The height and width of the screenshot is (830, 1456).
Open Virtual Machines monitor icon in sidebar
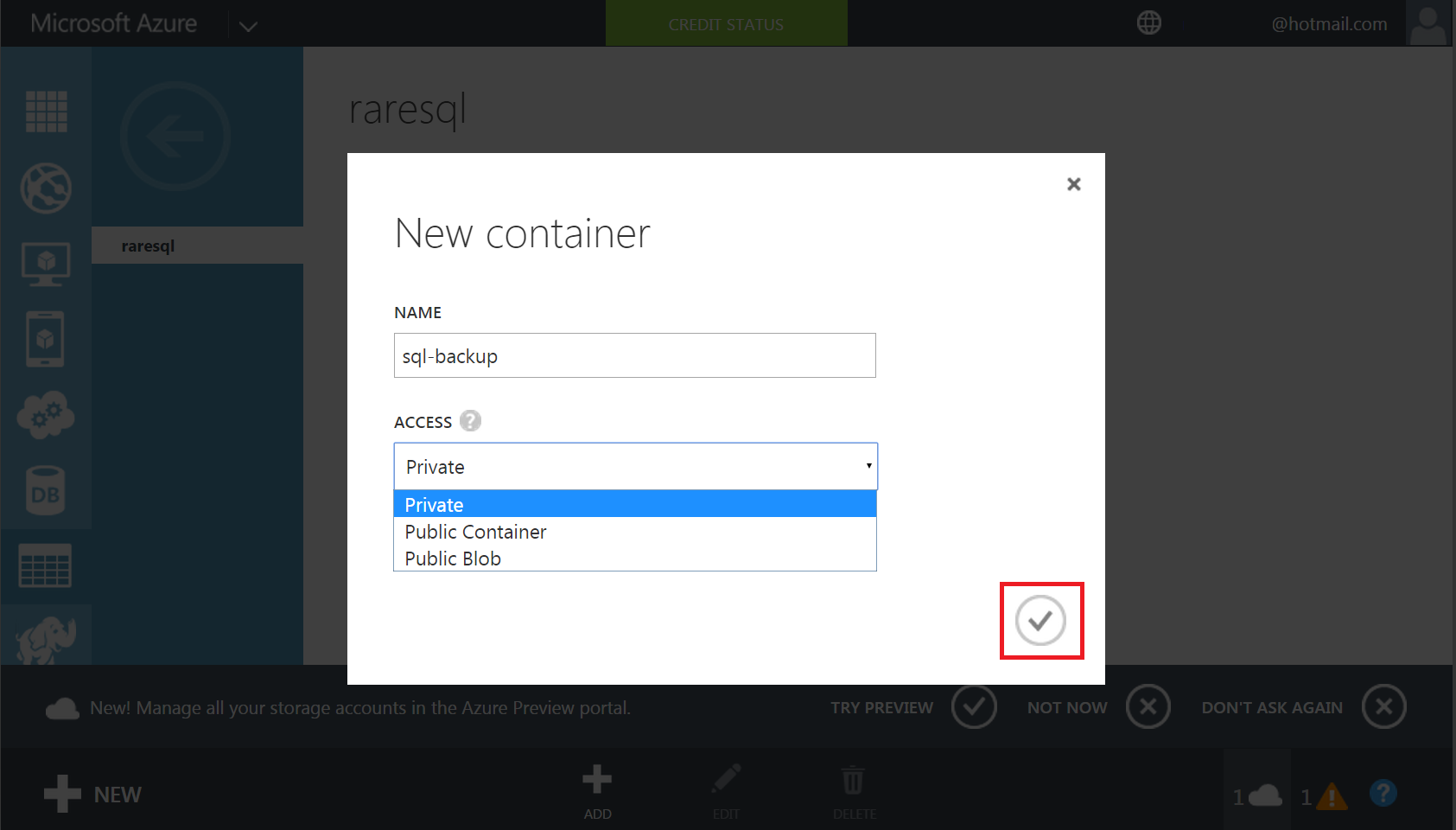[x=46, y=264]
